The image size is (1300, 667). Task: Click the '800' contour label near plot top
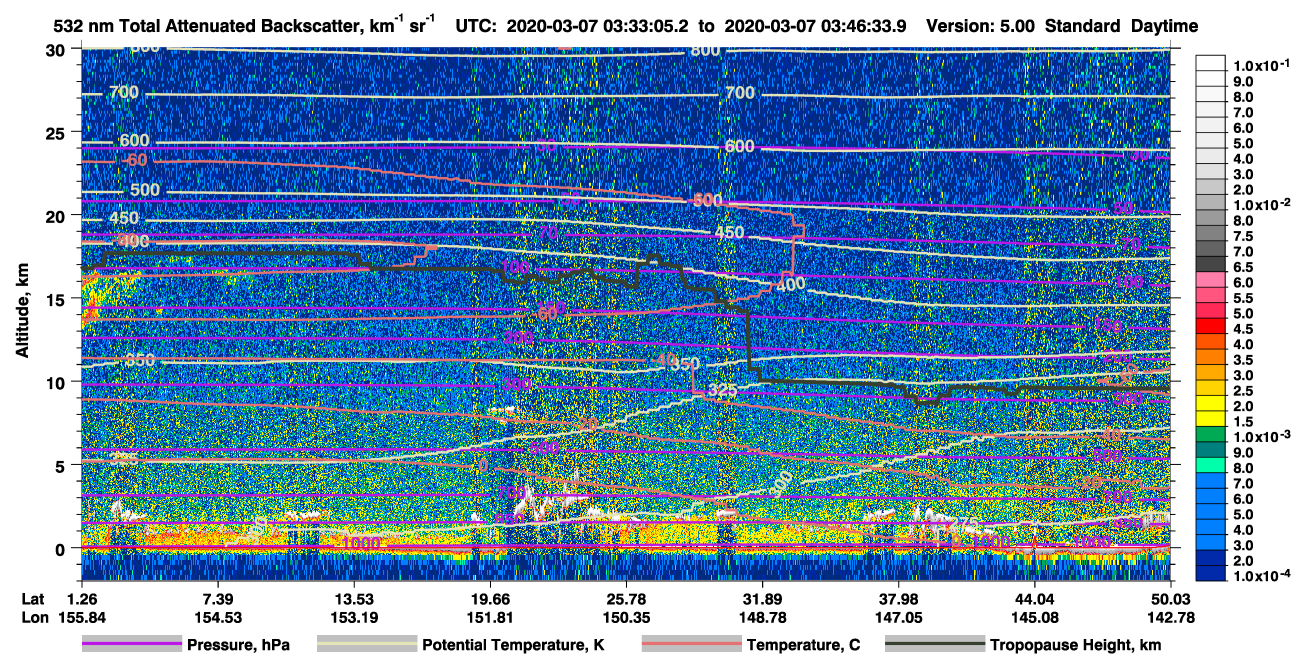pyautogui.click(x=705, y=50)
